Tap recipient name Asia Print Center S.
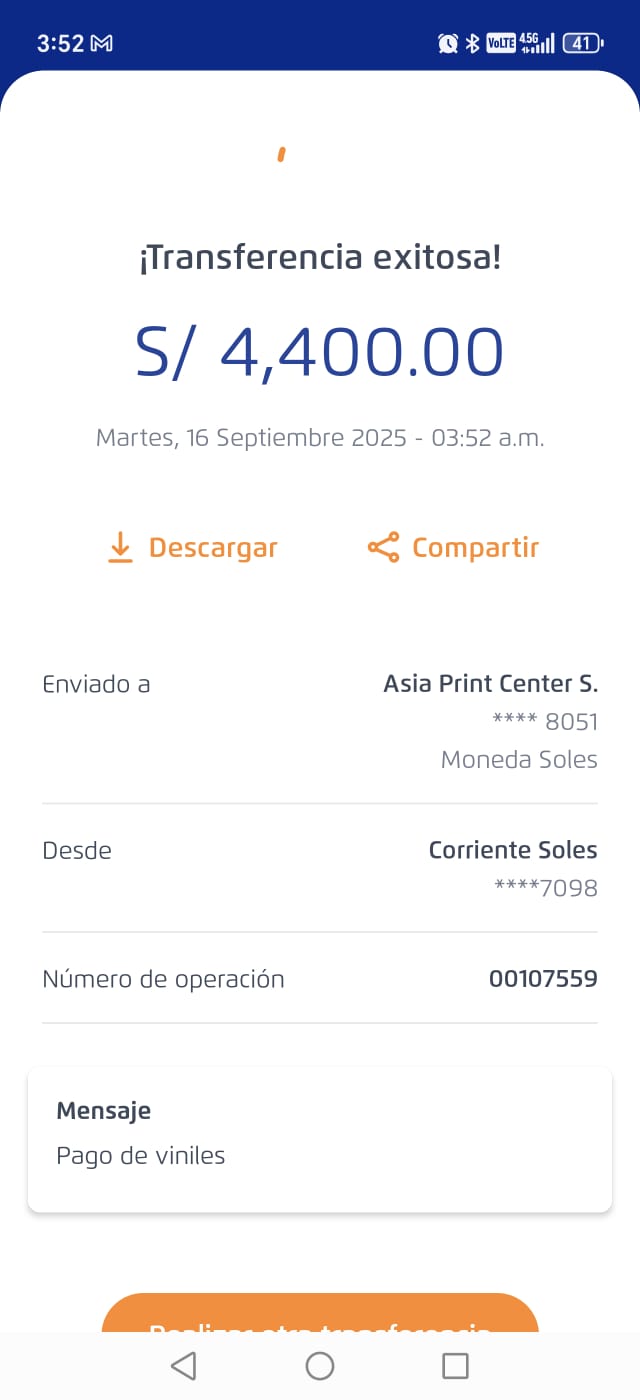This screenshot has height=1400, width=640. [x=490, y=684]
